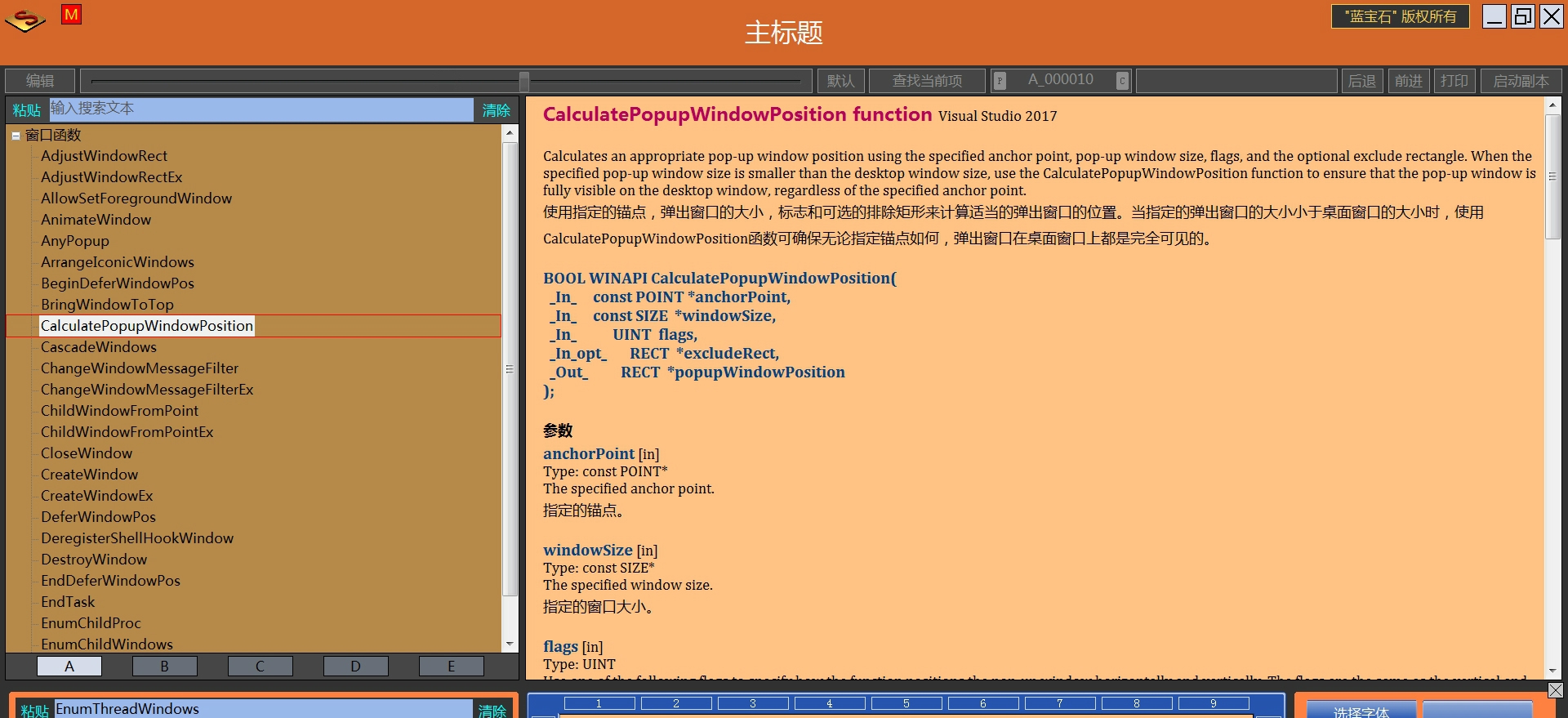Click the small P icon beside A_000010
Image resolution: width=1568 pixels, height=718 pixels.
click(x=1000, y=81)
